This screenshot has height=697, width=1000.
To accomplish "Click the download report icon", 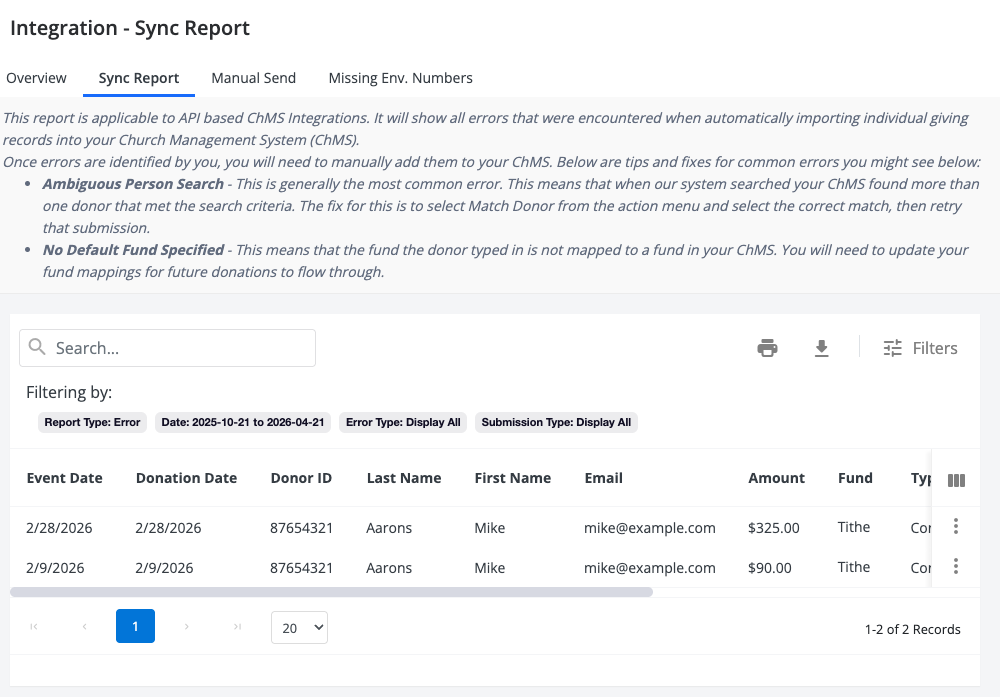I will pos(821,348).
